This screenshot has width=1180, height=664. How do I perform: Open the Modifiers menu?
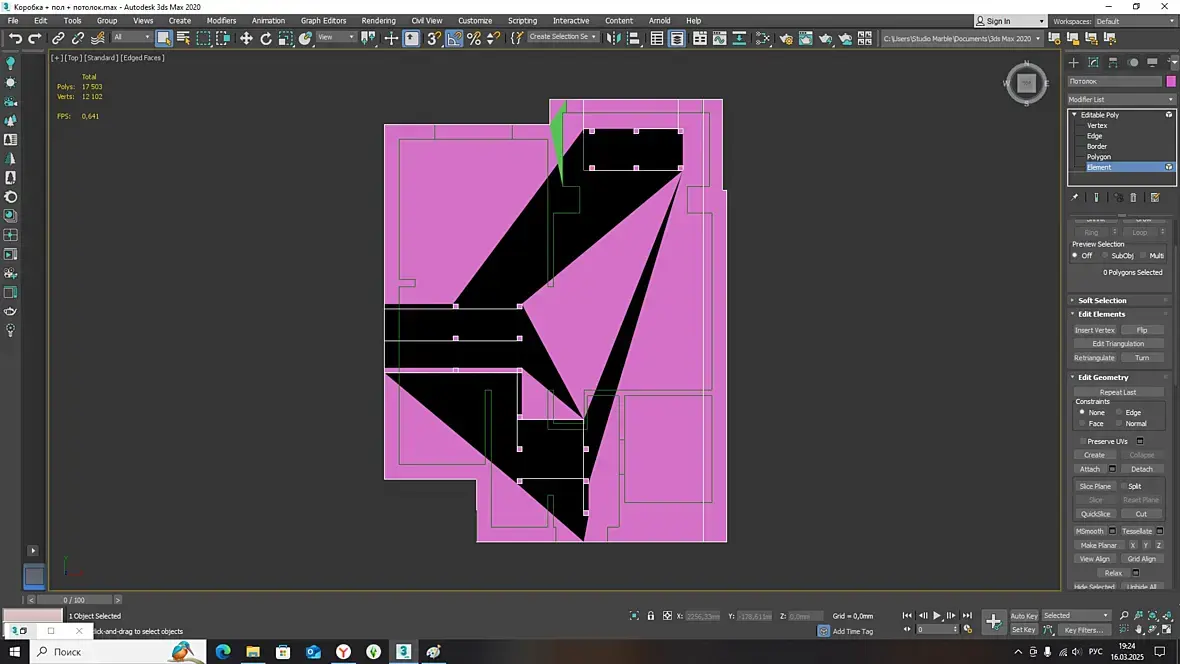(221, 20)
